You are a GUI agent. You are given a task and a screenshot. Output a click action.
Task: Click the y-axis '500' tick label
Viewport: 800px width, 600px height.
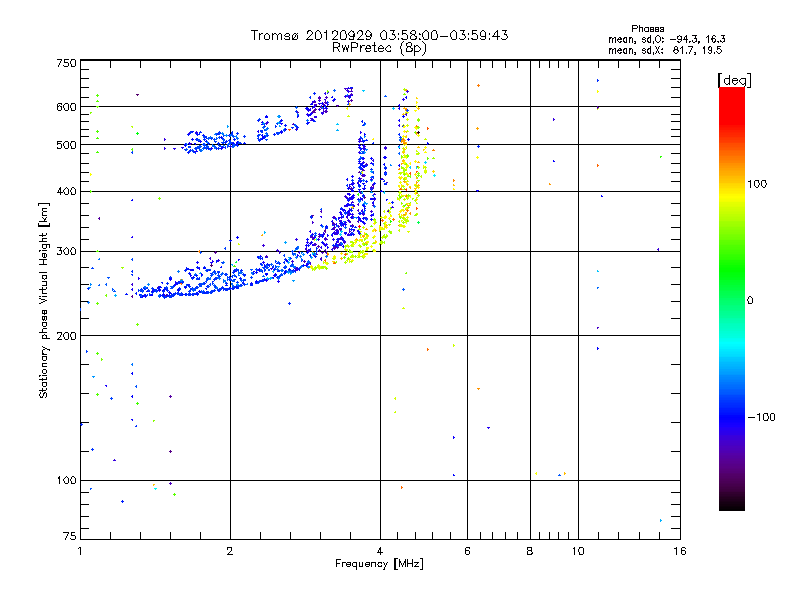click(66, 145)
